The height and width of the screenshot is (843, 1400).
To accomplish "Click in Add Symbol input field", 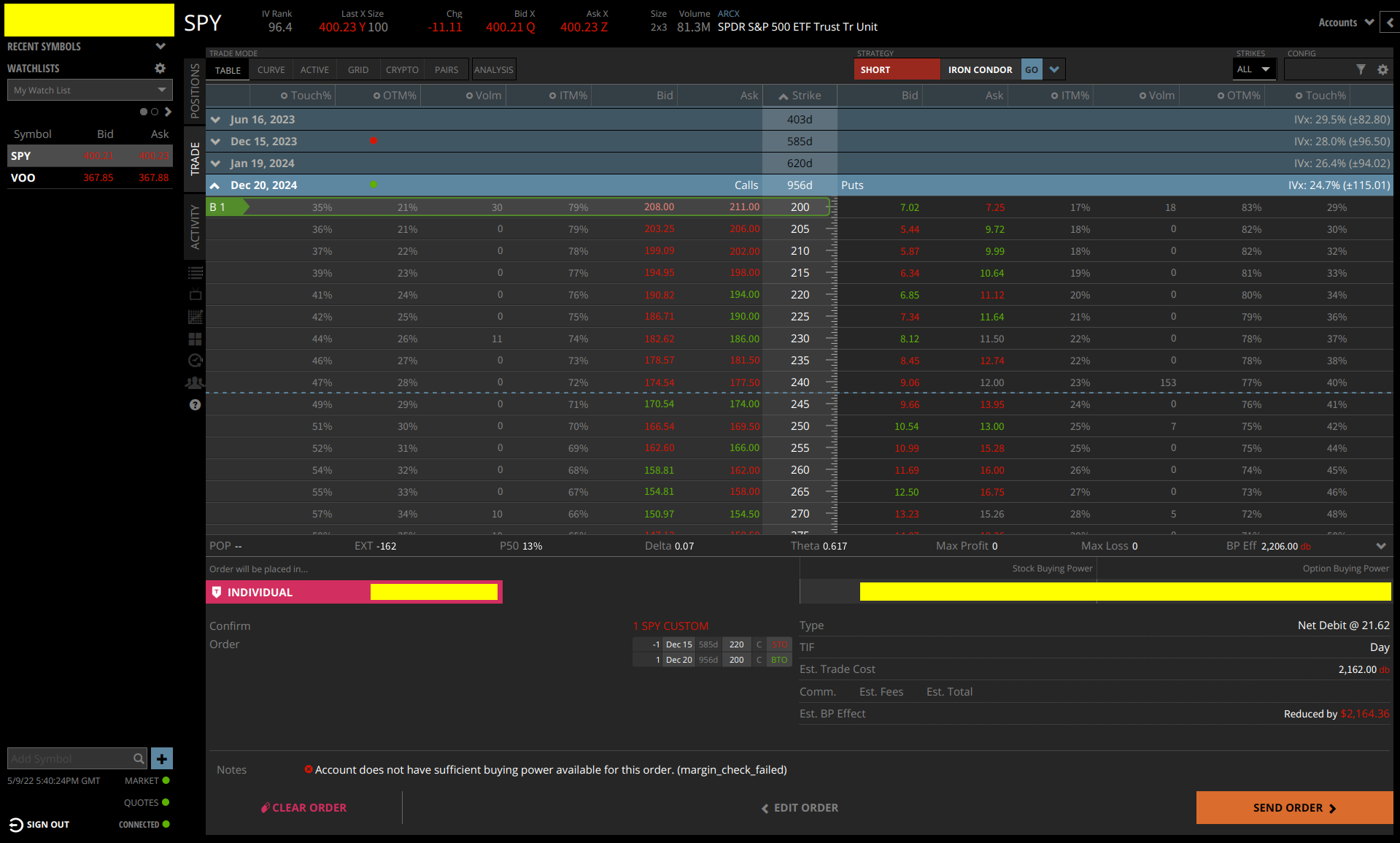I will [69, 758].
